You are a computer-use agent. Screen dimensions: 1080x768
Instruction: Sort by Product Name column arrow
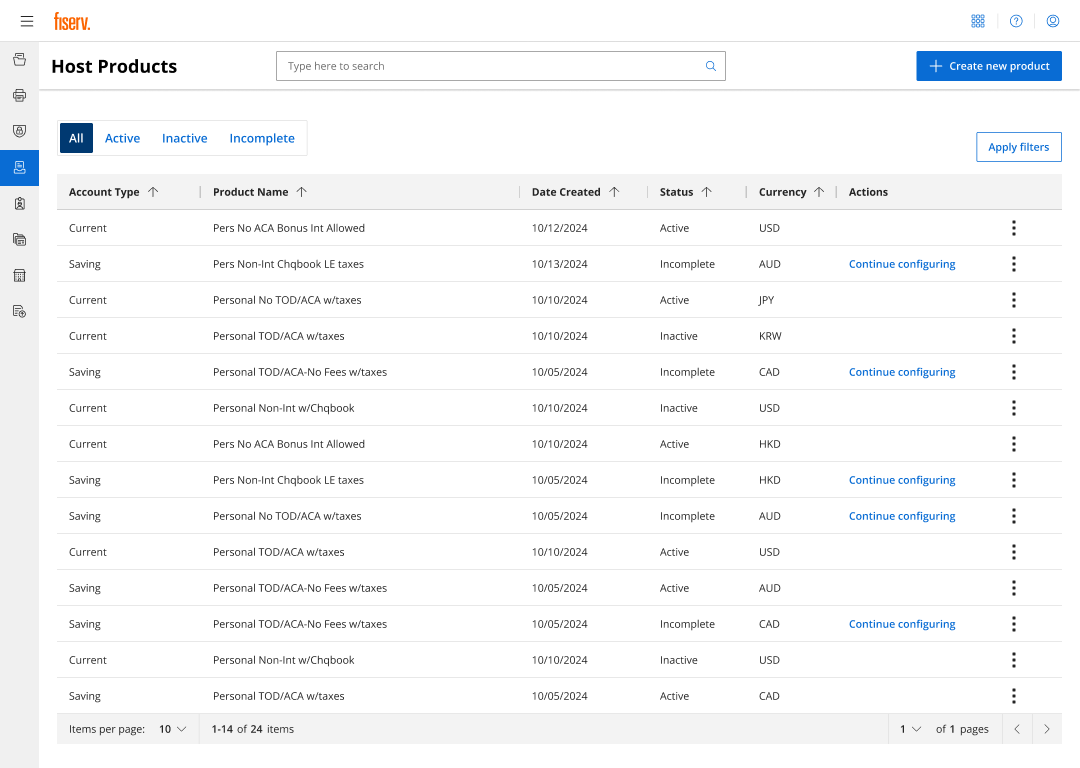click(302, 192)
